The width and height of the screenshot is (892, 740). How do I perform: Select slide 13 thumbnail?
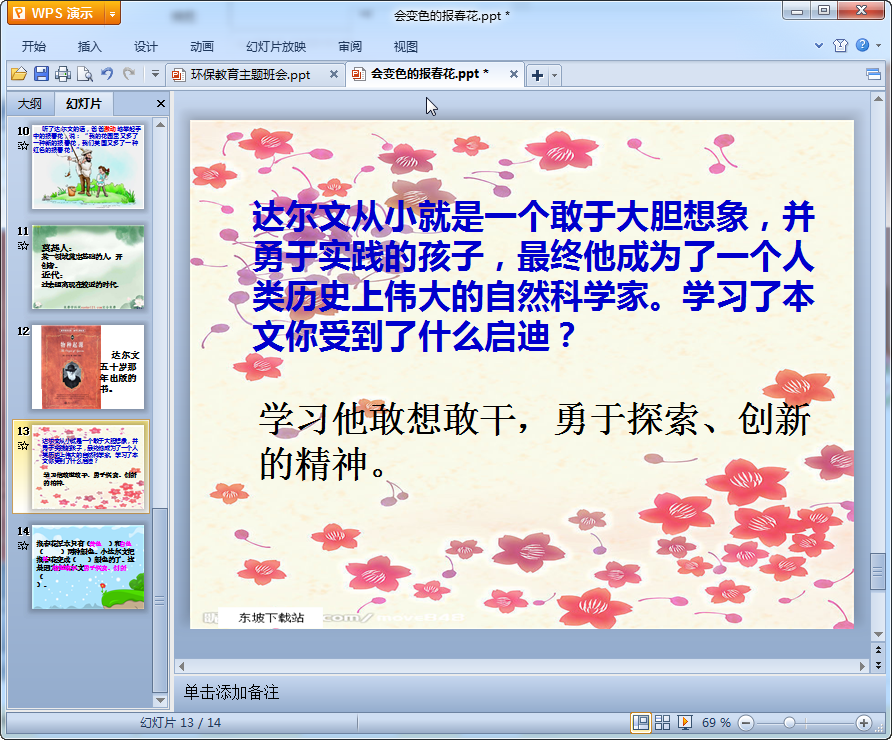88,467
